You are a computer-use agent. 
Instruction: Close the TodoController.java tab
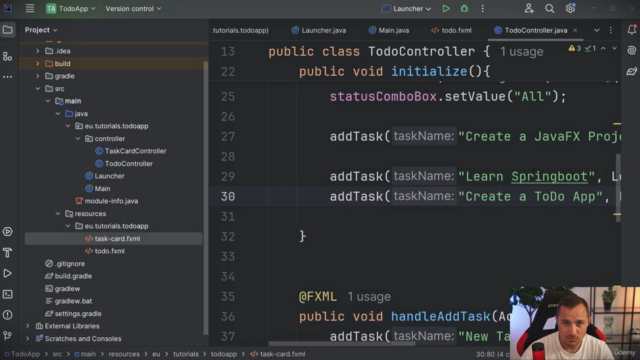click(575, 30)
